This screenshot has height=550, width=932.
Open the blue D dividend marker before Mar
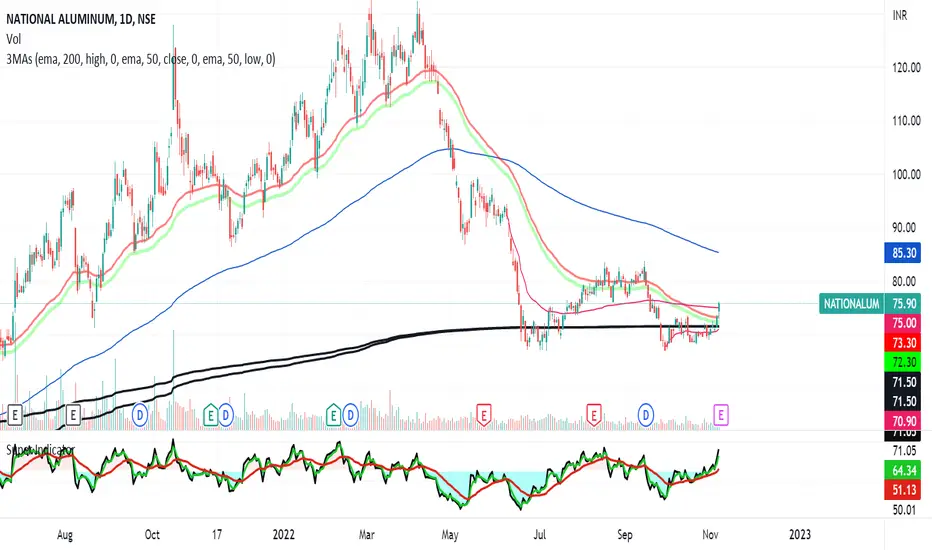click(x=351, y=414)
